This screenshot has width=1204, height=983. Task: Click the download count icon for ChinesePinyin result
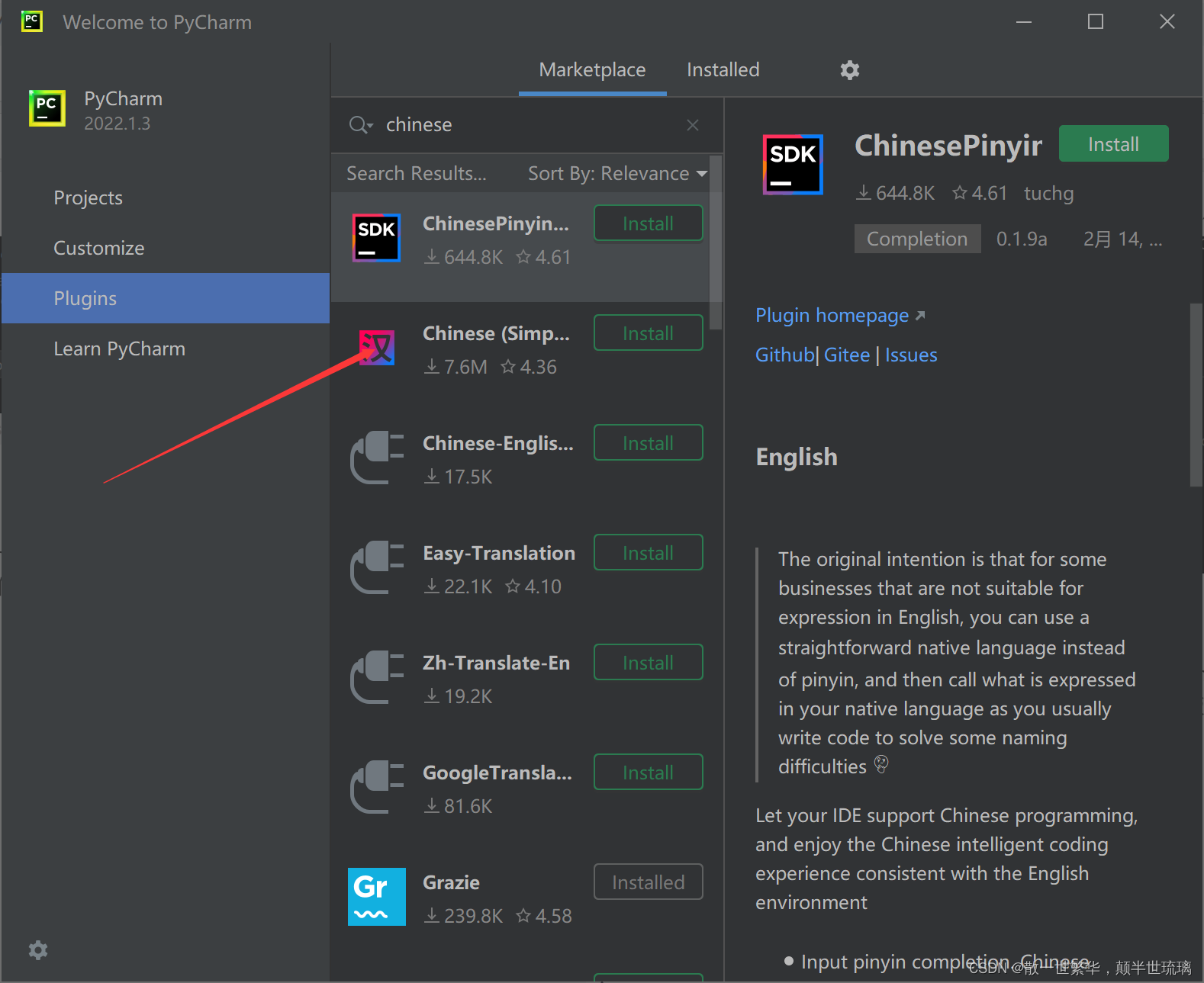tap(432, 257)
